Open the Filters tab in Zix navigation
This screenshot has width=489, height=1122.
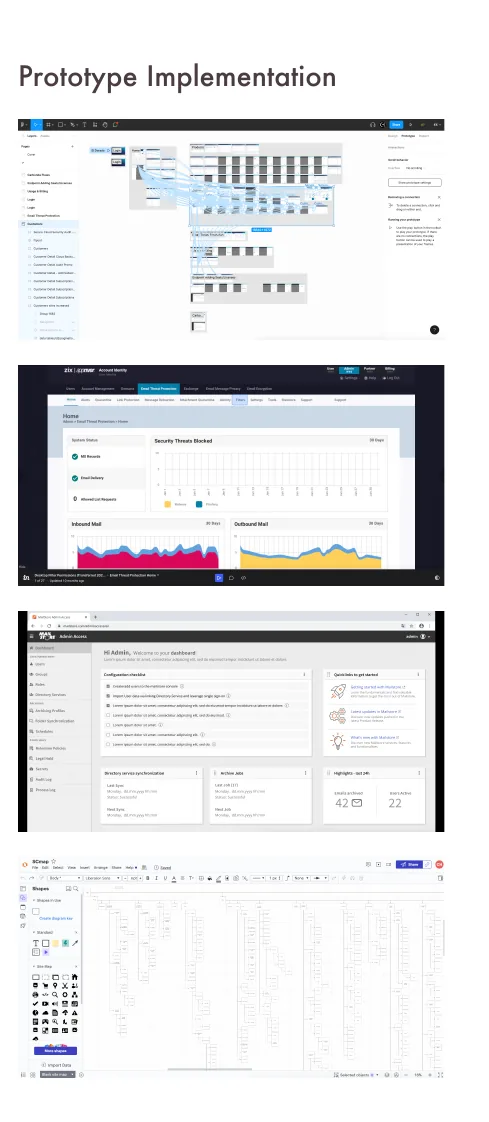(x=240, y=400)
